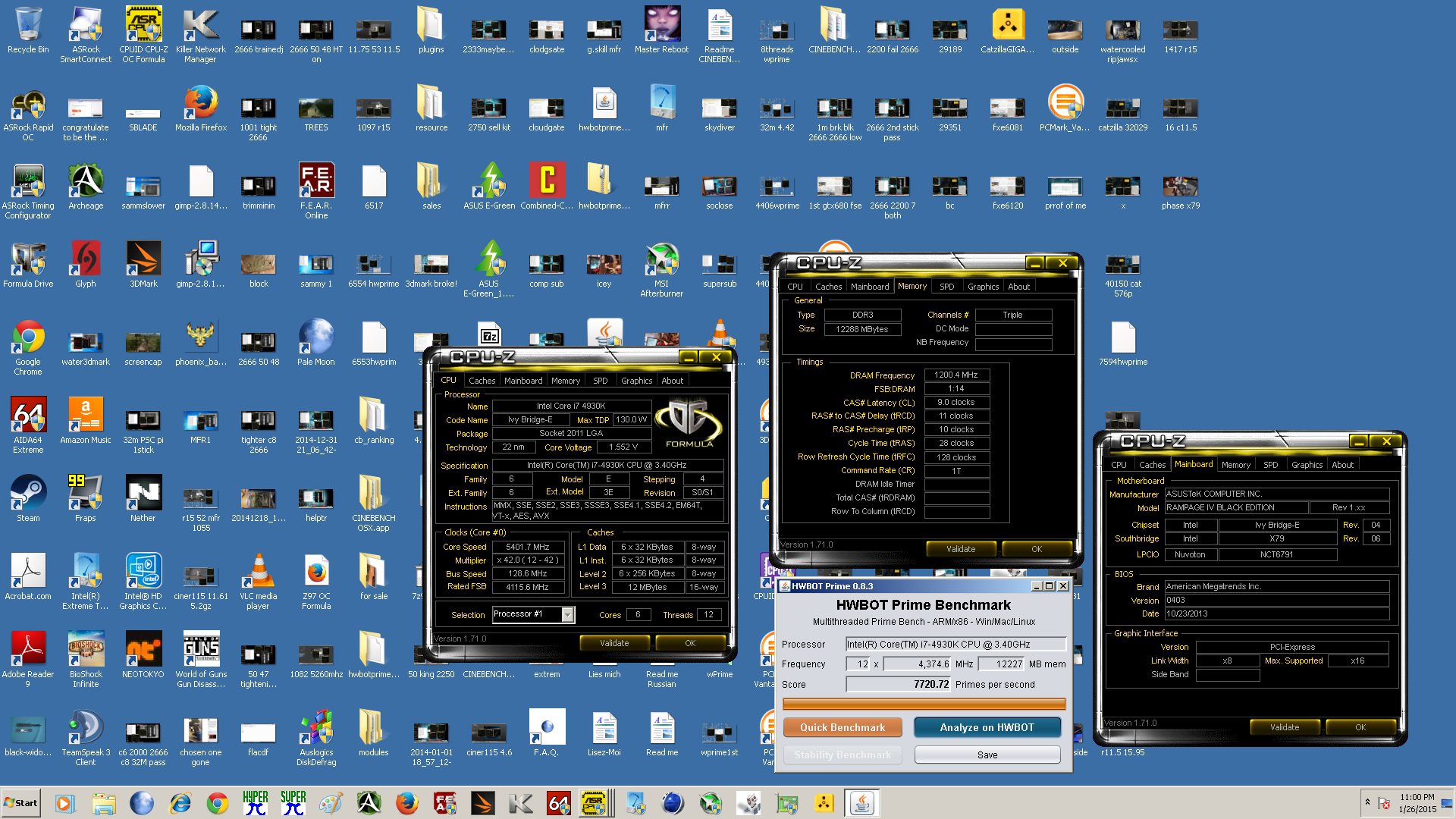Open Pale Moon browser desktop icon
The width and height of the screenshot is (1456, 819).
316,342
